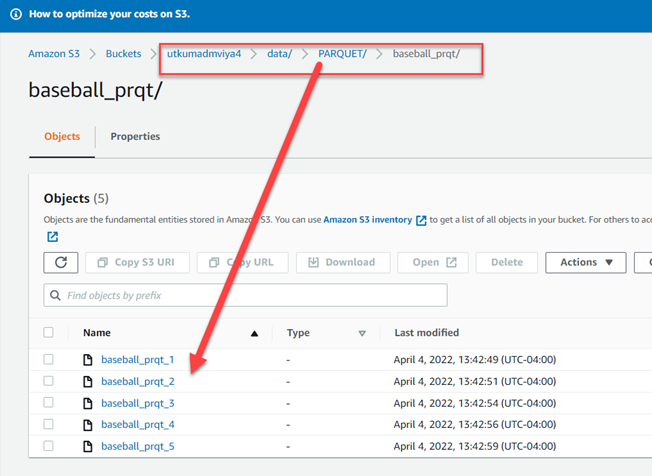Click the Type column header label
Image resolution: width=652 pixels, height=476 pixels.
click(x=298, y=333)
